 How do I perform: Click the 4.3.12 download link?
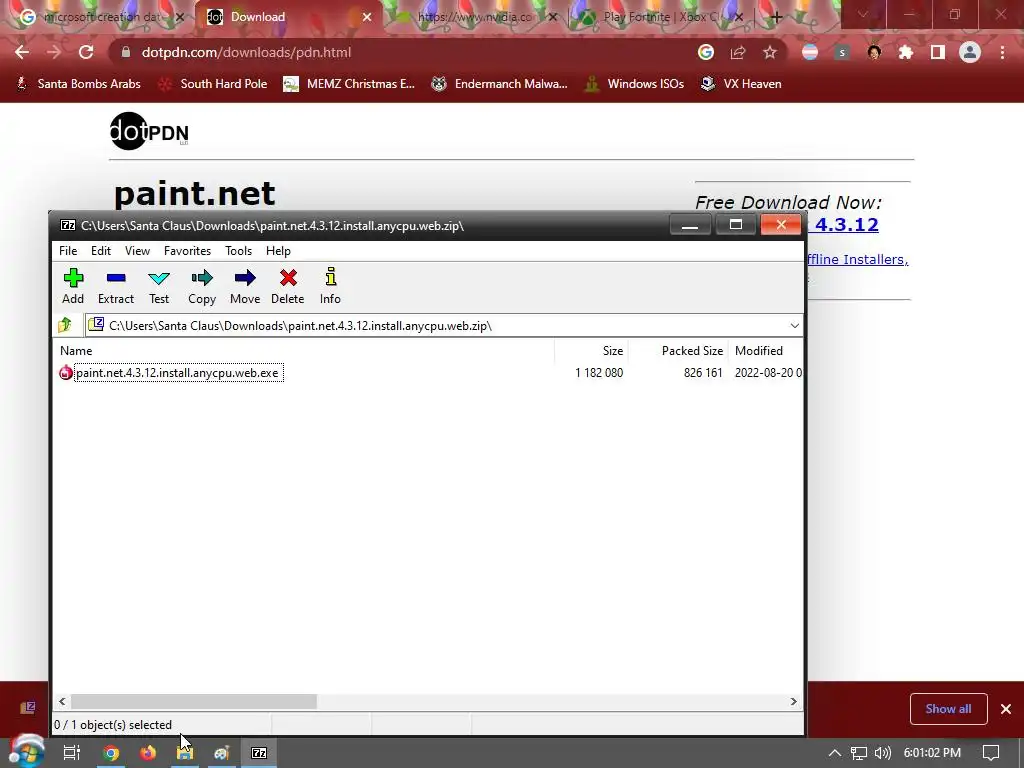[846, 225]
